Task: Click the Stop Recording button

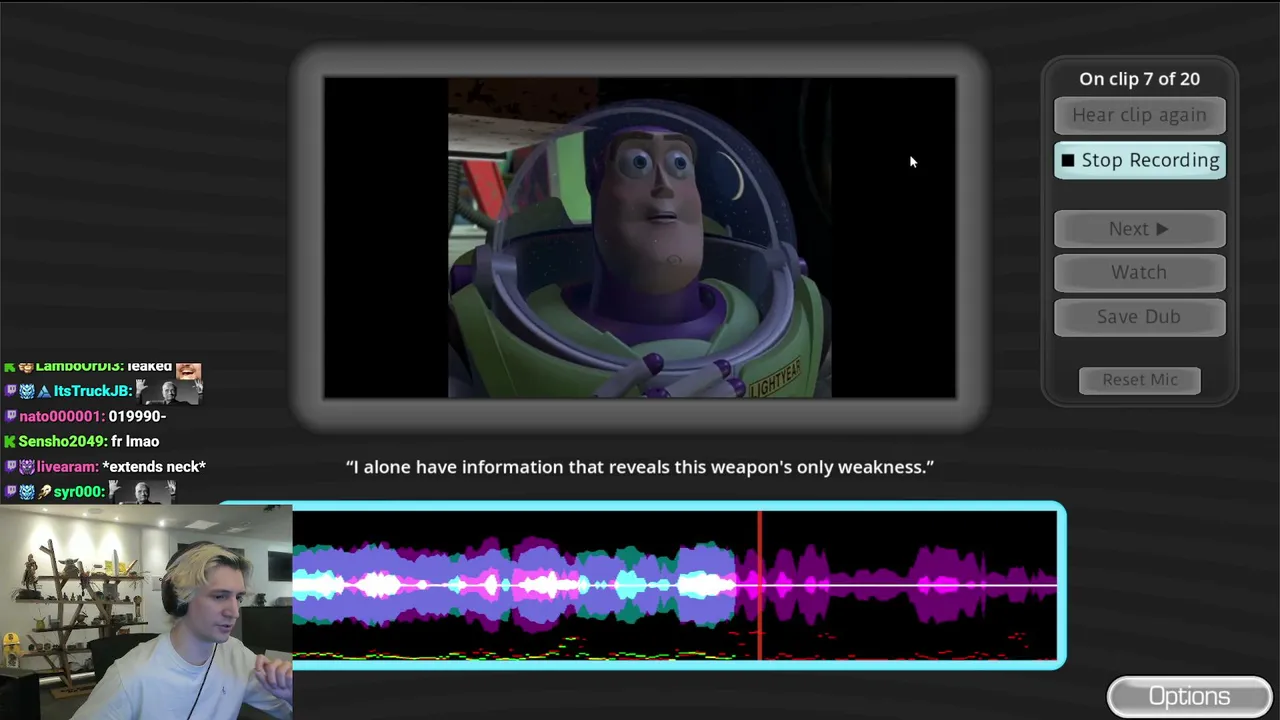Action: 1139,160
